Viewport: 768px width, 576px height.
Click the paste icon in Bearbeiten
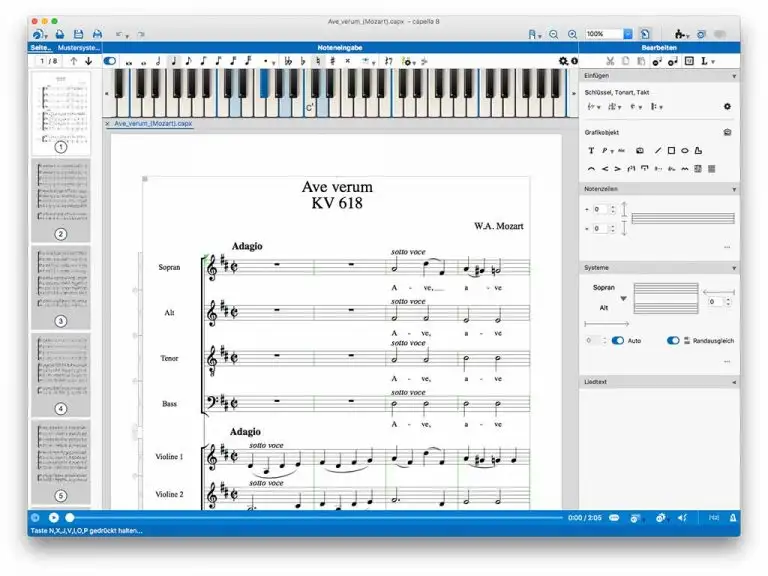pos(641,61)
